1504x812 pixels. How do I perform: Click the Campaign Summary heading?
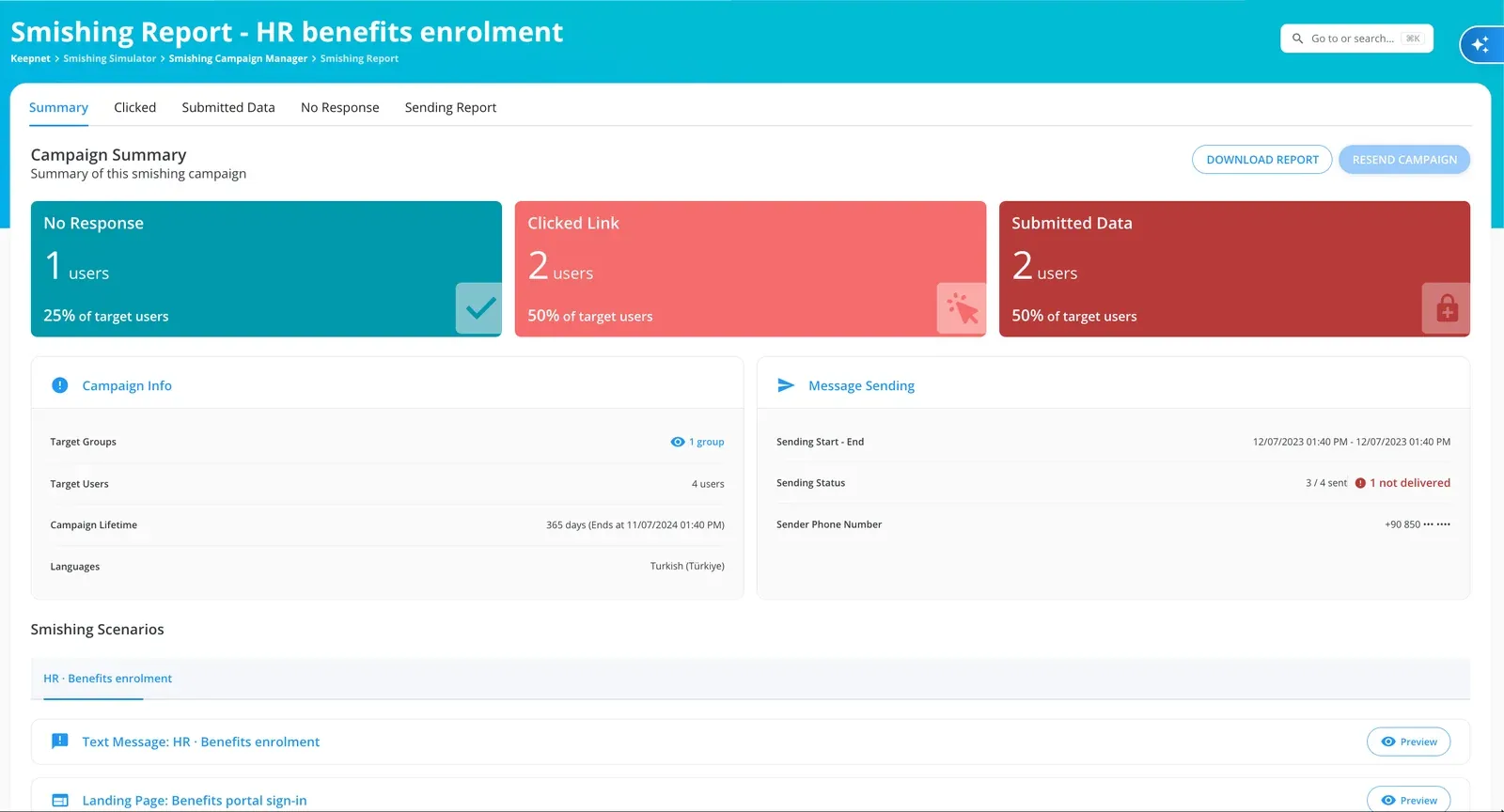108,155
